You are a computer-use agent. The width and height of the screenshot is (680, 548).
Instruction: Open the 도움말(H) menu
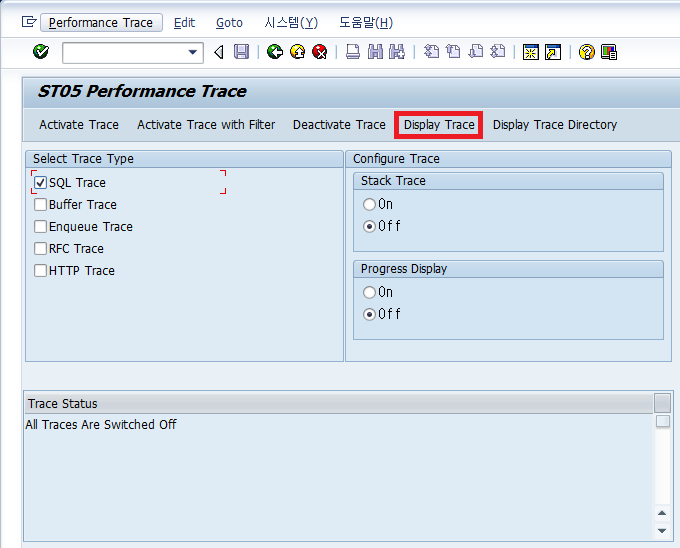366,23
